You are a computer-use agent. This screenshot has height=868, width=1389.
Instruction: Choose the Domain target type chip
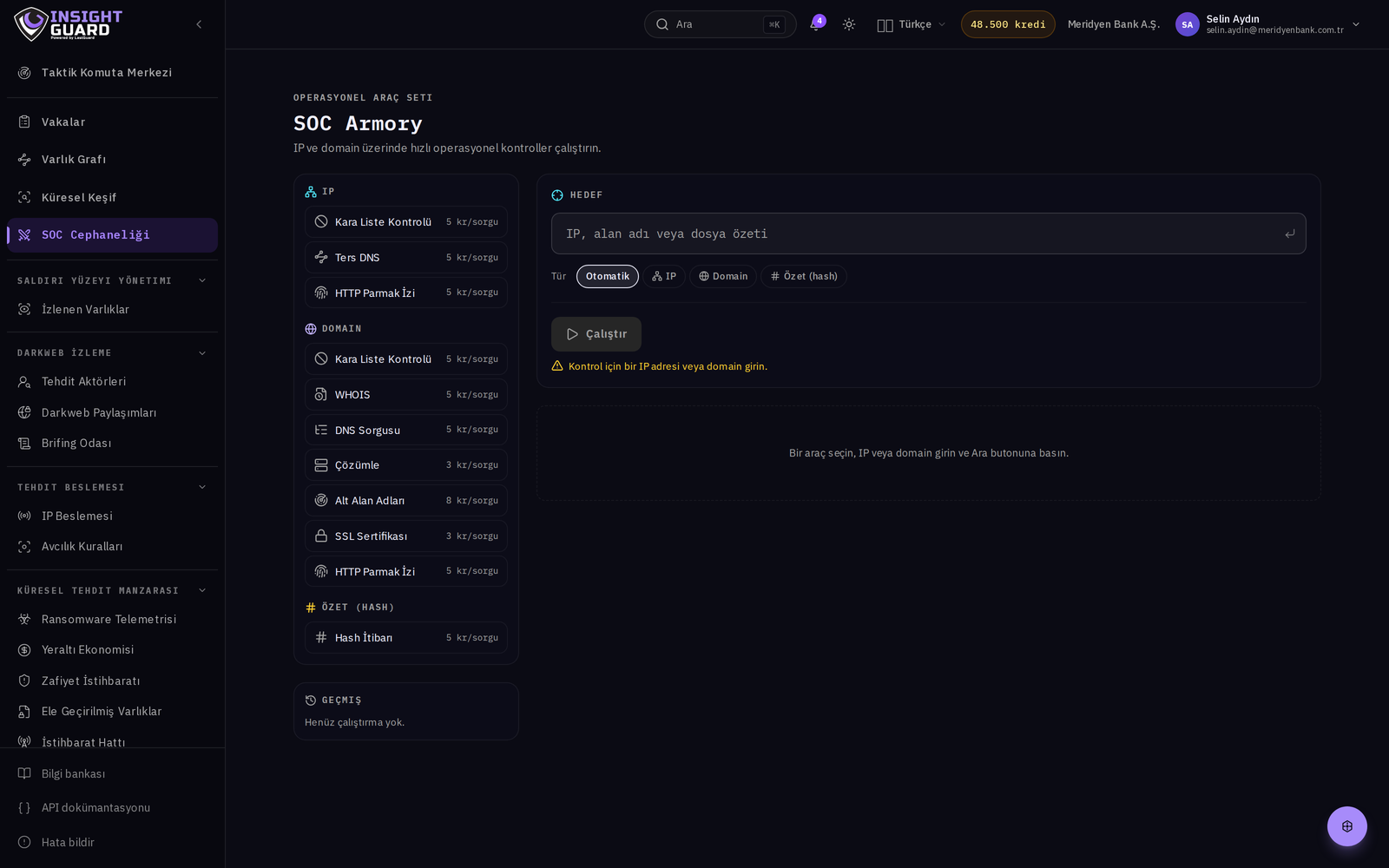pyautogui.click(x=723, y=276)
